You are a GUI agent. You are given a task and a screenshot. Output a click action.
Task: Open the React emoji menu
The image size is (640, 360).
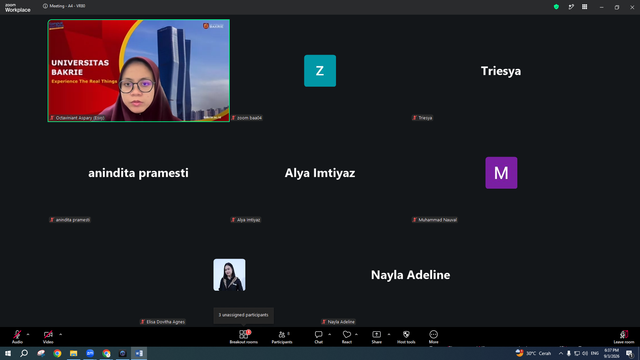click(x=347, y=337)
